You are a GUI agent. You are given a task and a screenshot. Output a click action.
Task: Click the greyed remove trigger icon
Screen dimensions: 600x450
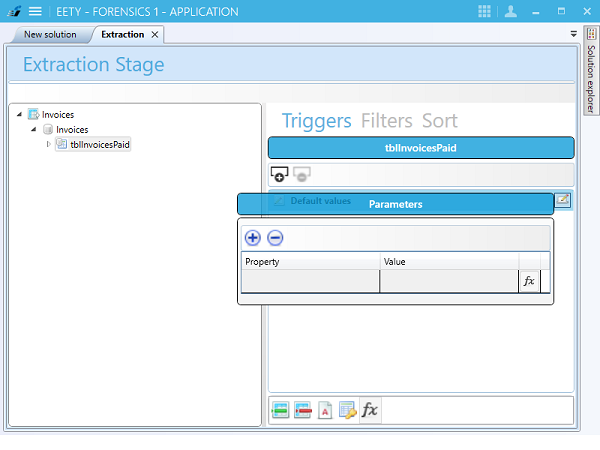click(x=302, y=174)
